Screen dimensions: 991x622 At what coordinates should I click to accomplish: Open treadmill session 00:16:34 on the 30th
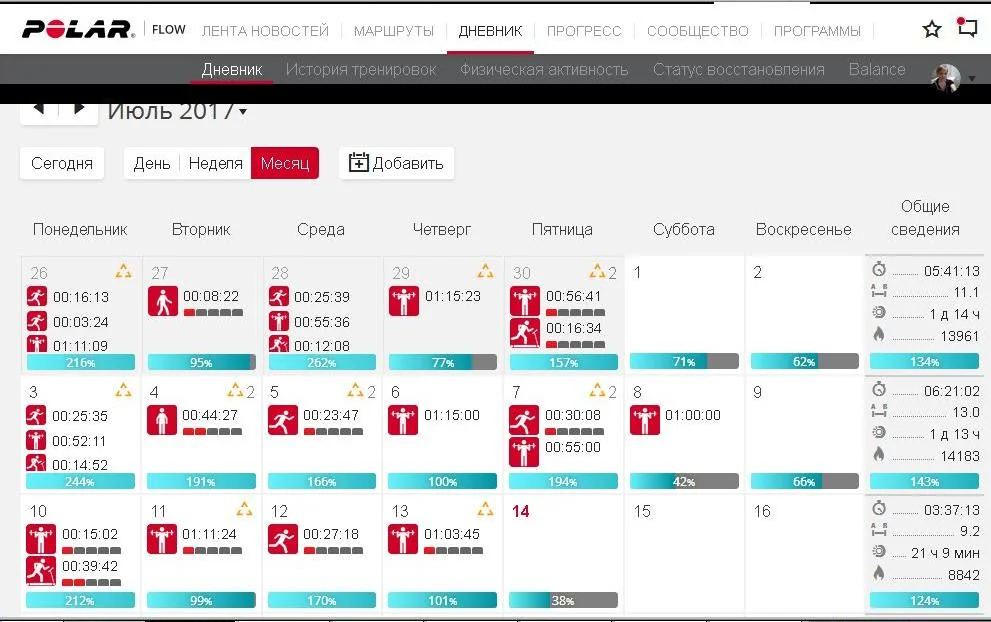coord(557,333)
